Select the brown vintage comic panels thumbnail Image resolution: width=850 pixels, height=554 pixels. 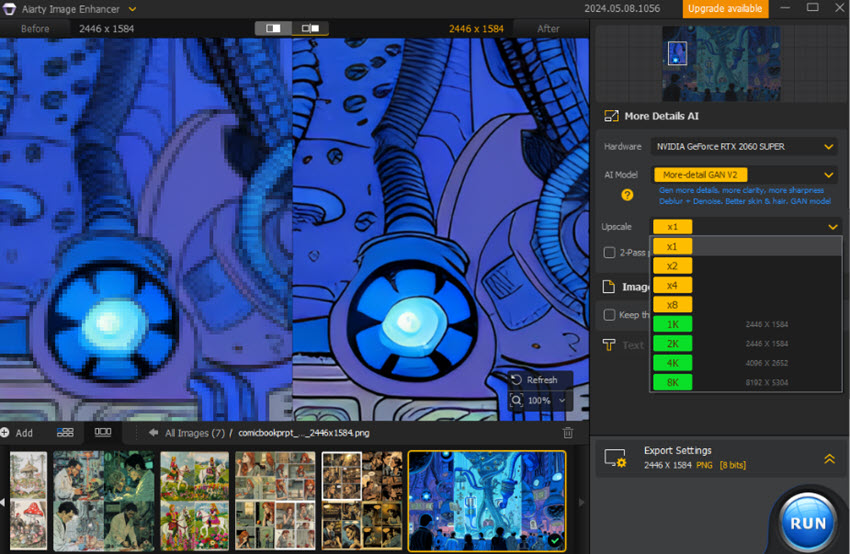coord(362,500)
